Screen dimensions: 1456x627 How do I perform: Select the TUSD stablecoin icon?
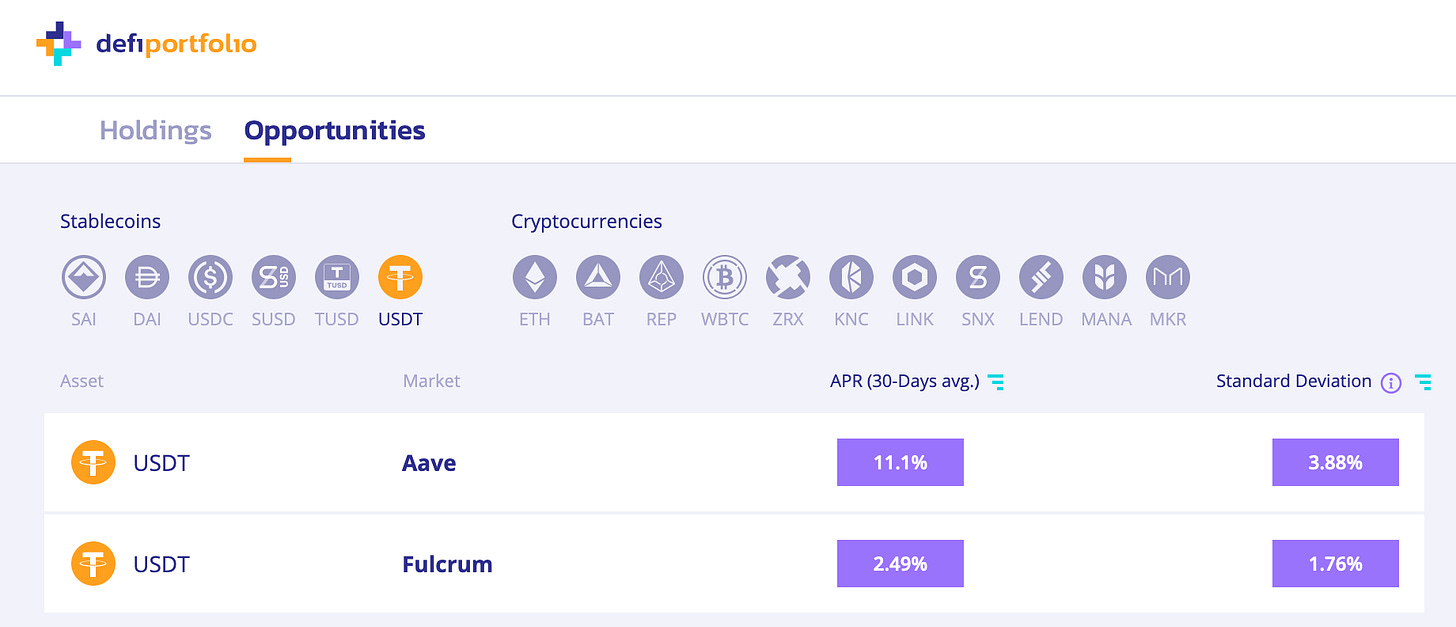tap(337, 277)
